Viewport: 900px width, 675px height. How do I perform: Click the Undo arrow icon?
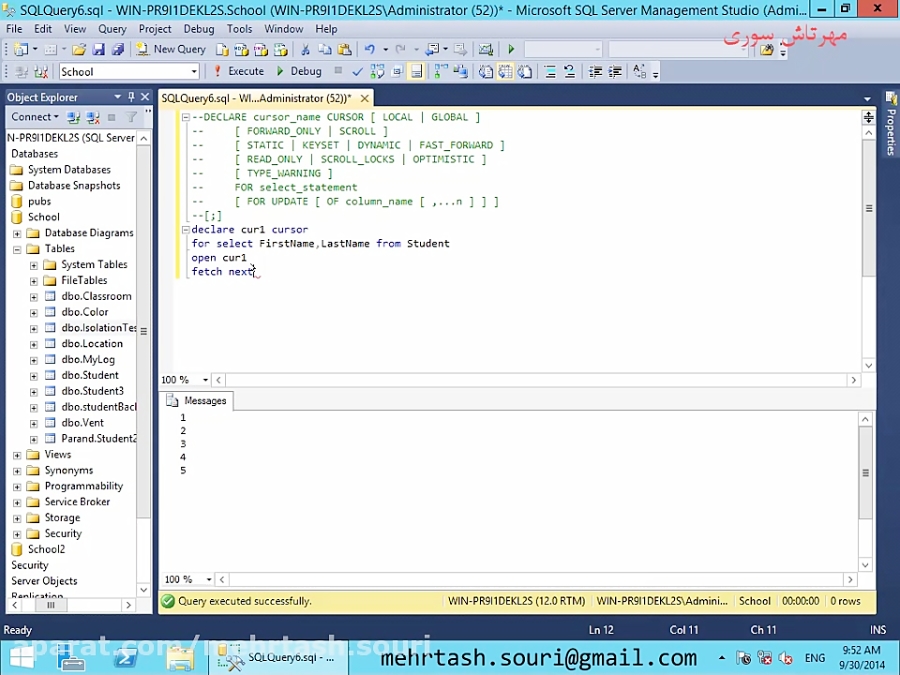[x=370, y=49]
